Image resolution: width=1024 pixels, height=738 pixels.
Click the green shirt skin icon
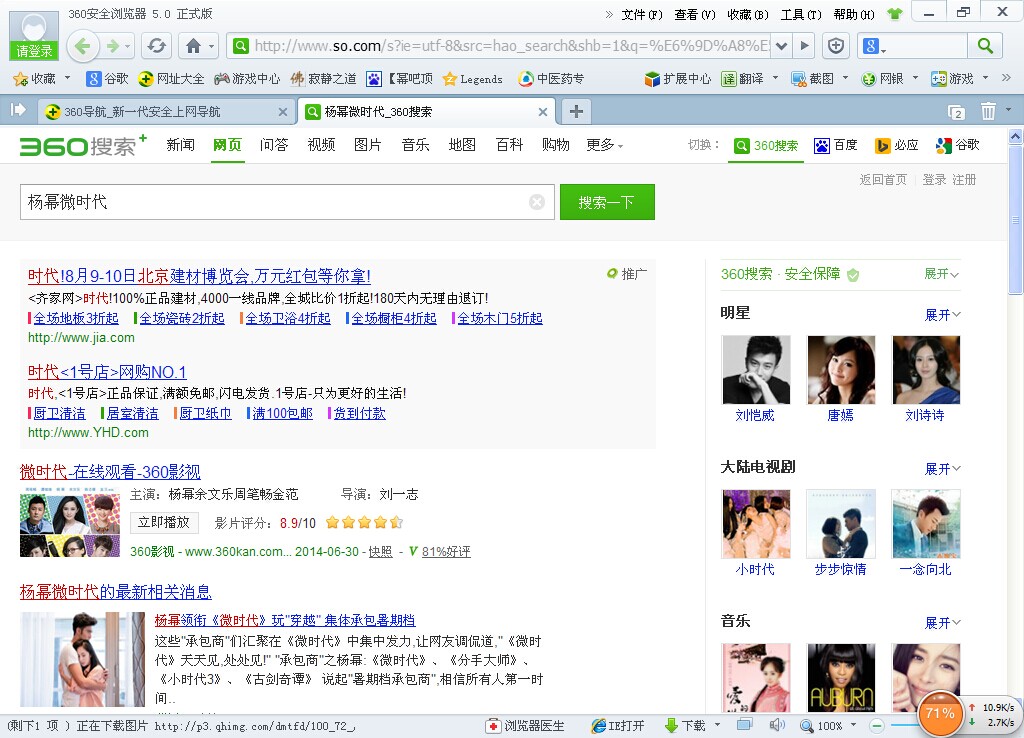(x=894, y=14)
